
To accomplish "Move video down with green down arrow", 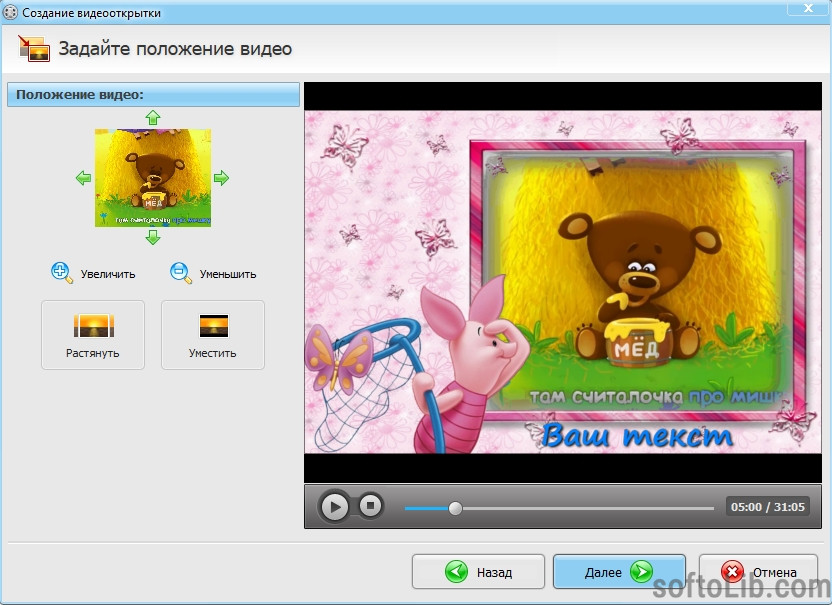I will (x=153, y=237).
